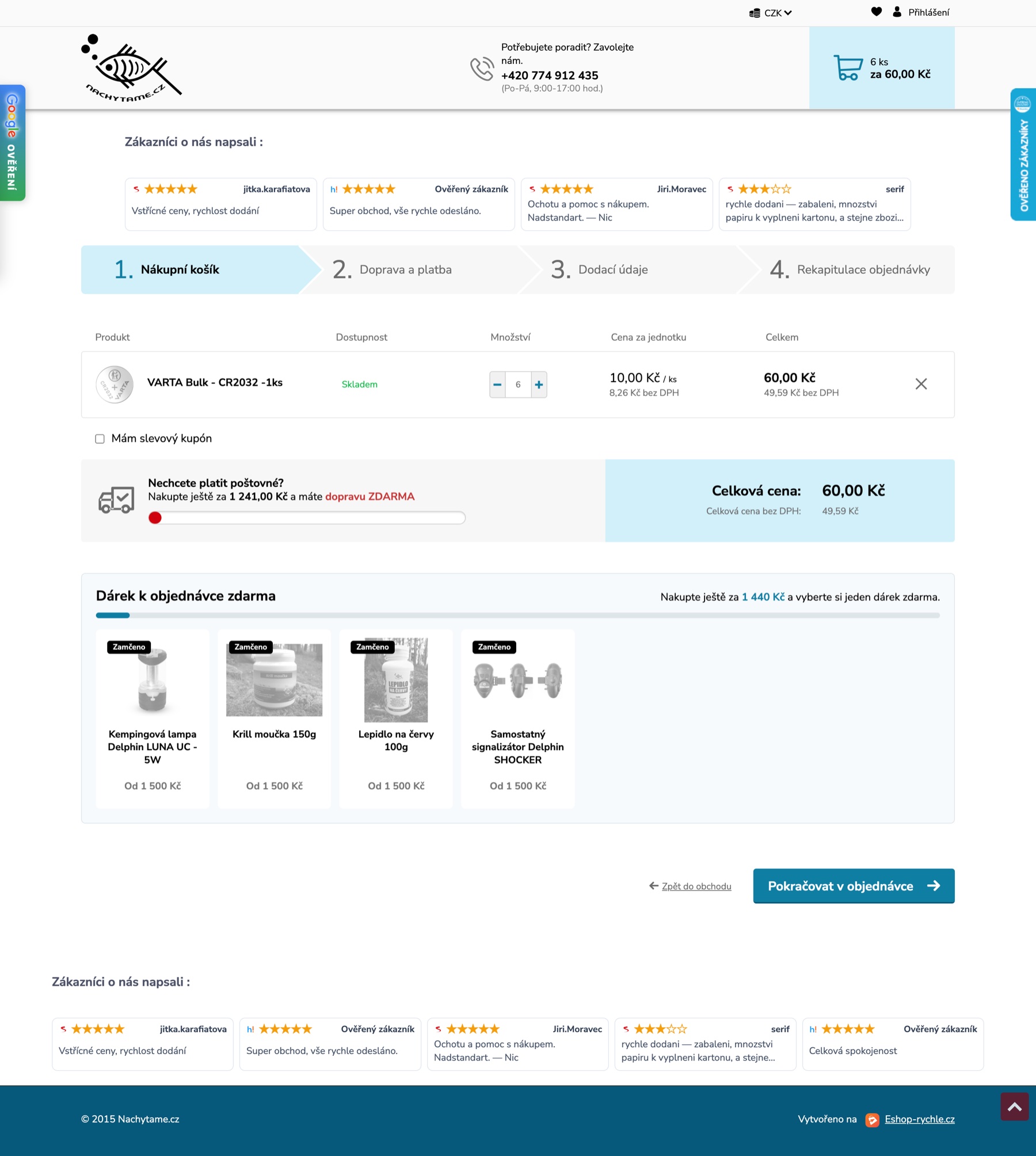The image size is (1036, 1156).
Task: Open top jitka.karafiatova review card
Action: tap(221, 204)
